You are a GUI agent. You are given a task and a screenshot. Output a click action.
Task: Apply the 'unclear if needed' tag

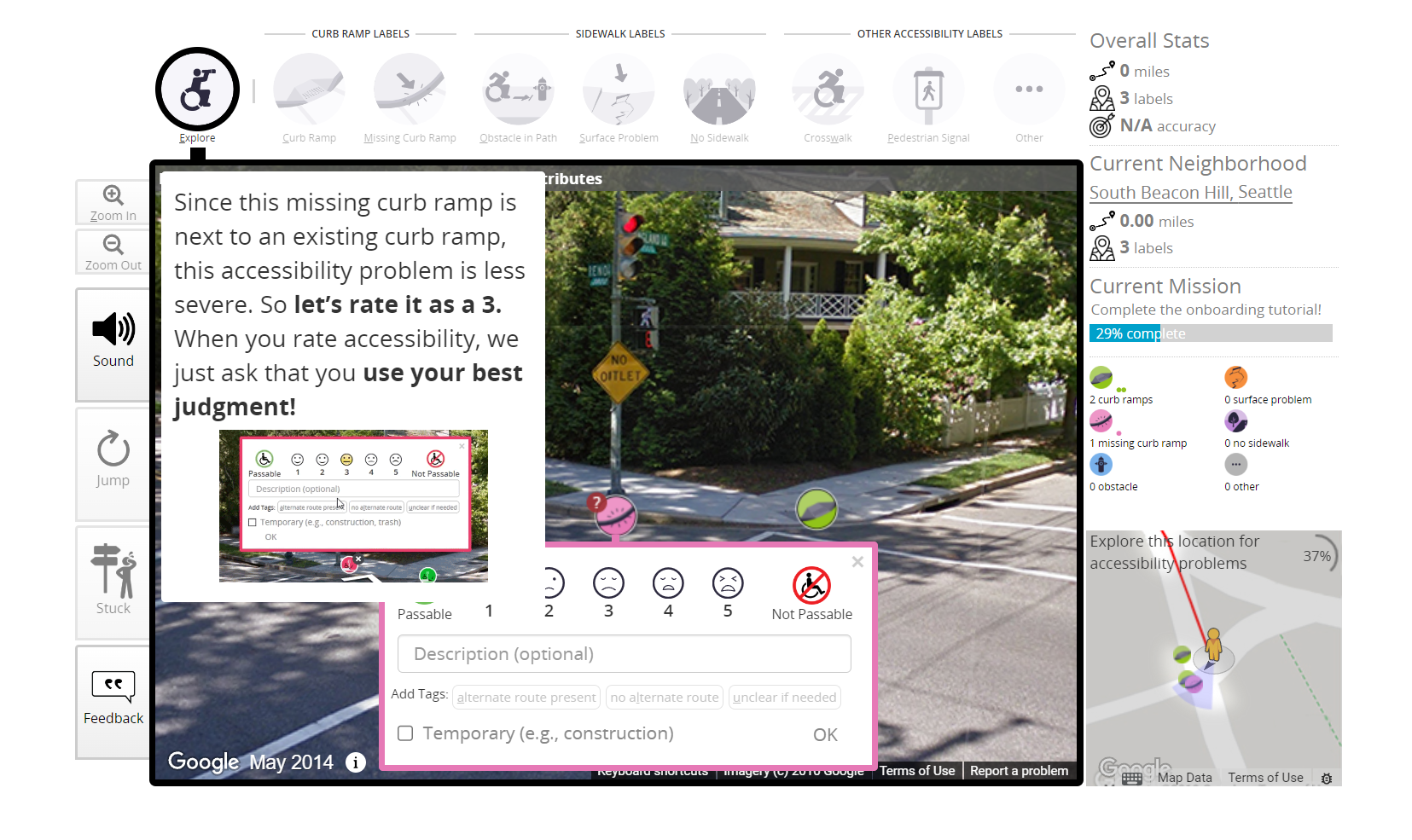pos(784,697)
